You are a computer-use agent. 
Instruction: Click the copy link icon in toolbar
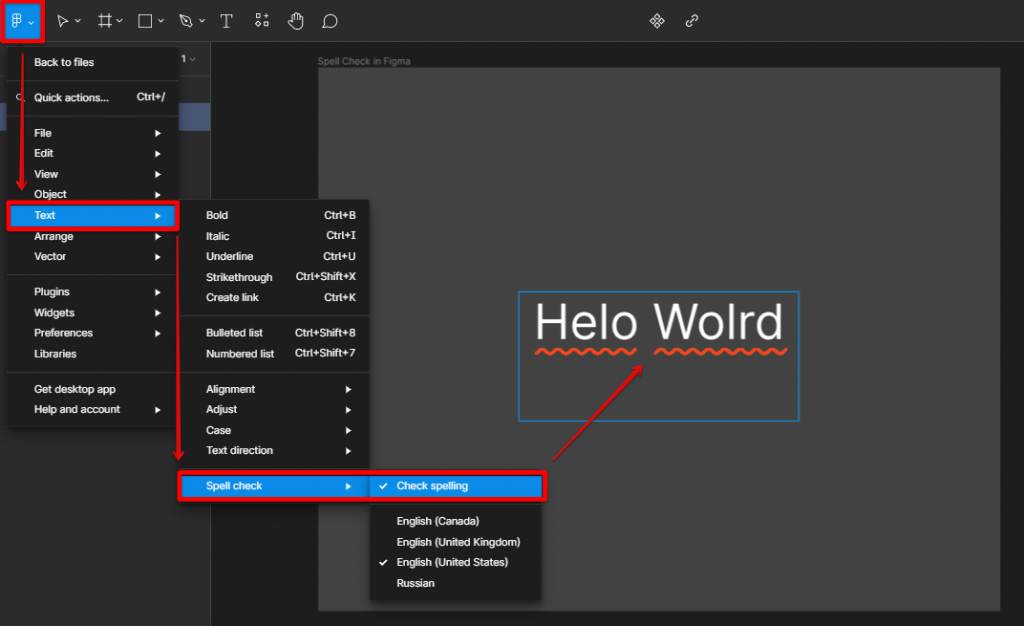692,20
